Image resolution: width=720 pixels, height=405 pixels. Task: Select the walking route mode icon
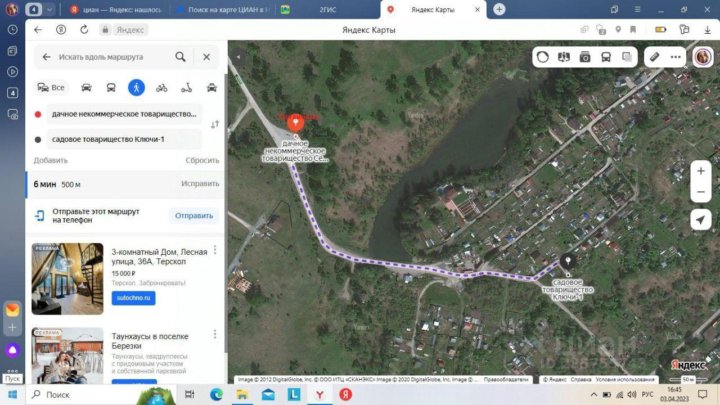click(x=136, y=88)
